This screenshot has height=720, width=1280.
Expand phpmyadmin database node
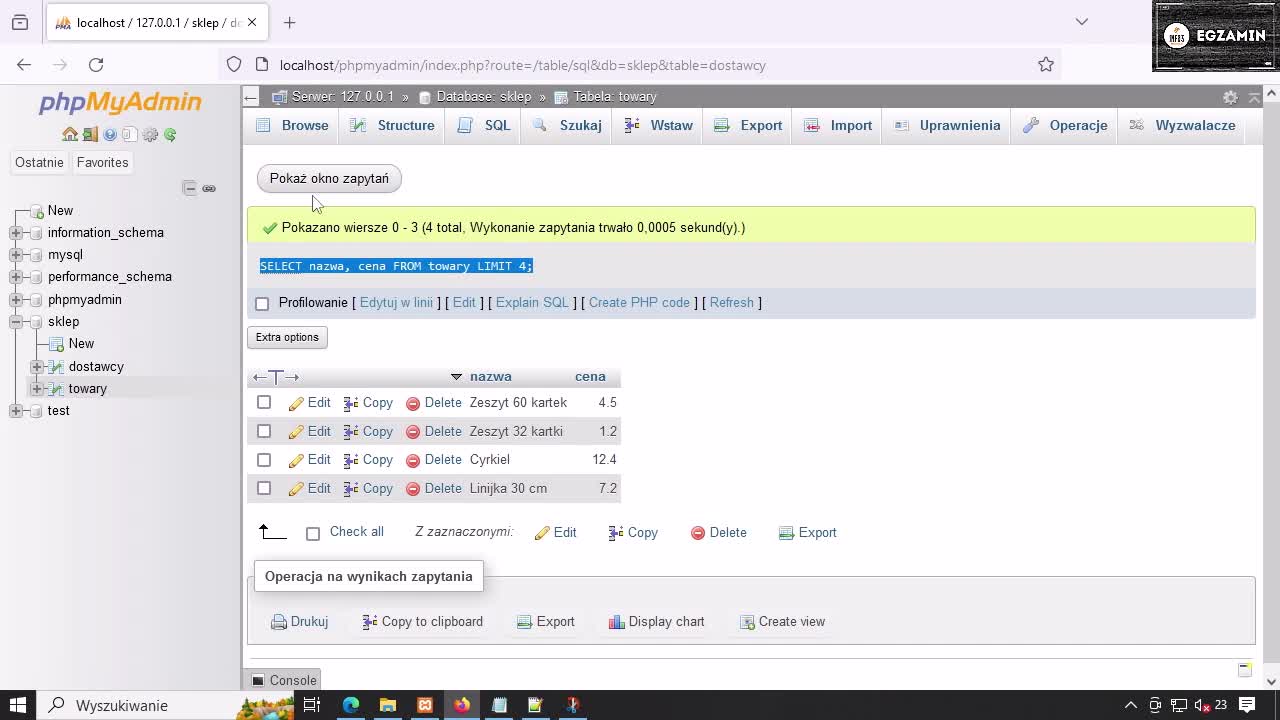(x=16, y=300)
